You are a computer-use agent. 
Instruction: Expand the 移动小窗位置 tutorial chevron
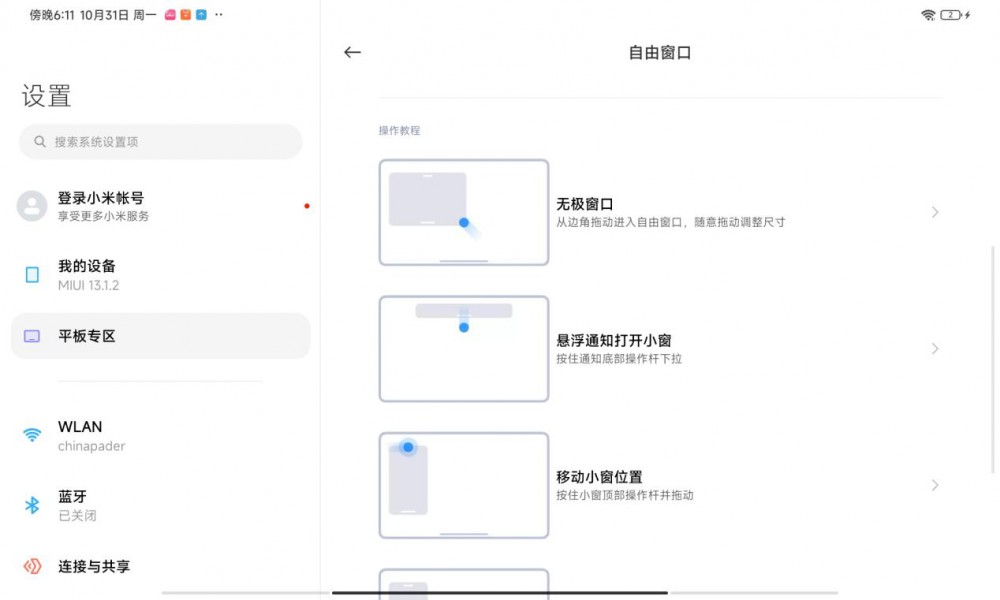point(935,484)
